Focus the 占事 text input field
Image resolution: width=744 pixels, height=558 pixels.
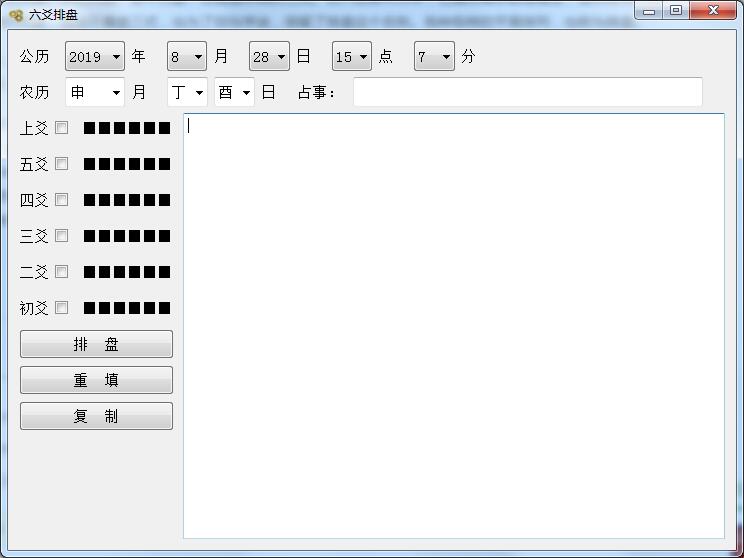tap(528, 92)
